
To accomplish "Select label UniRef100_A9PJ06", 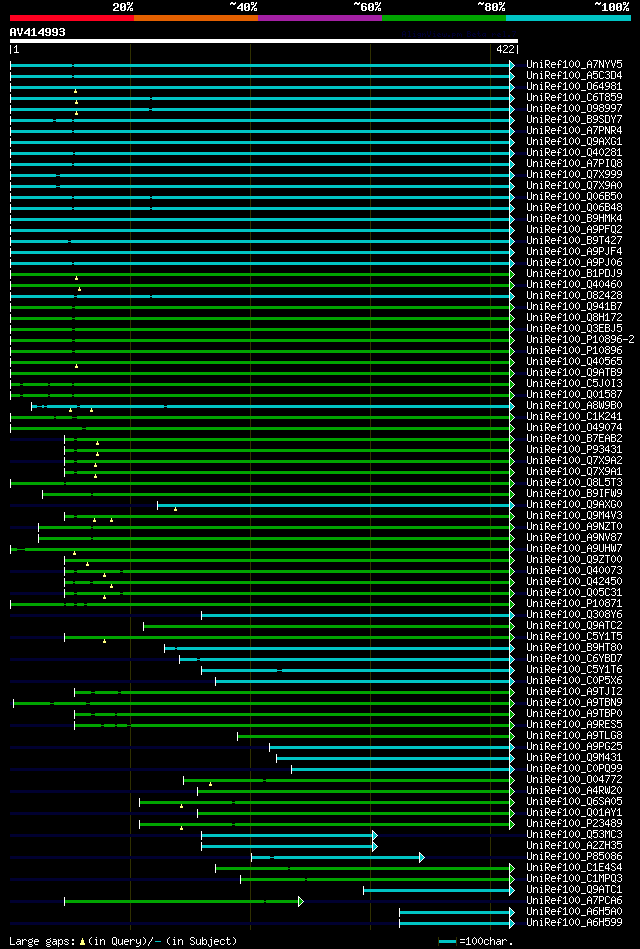I will 575,262.
